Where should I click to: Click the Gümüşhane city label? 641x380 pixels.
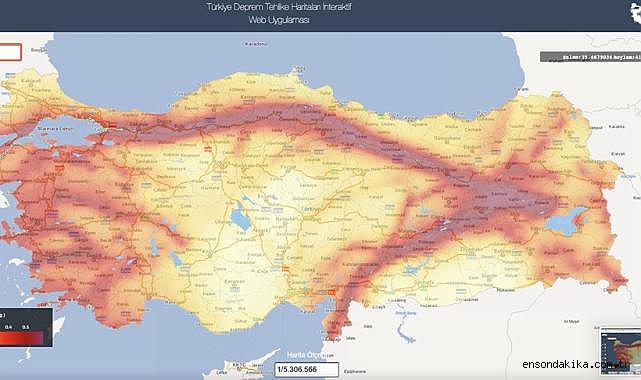(x=446, y=139)
